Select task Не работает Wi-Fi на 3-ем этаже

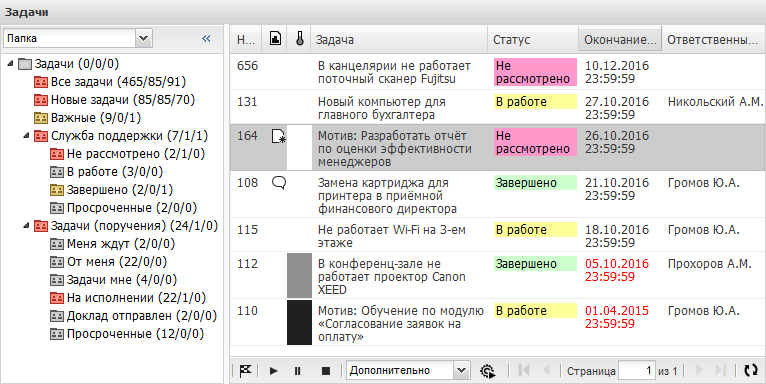coord(391,236)
